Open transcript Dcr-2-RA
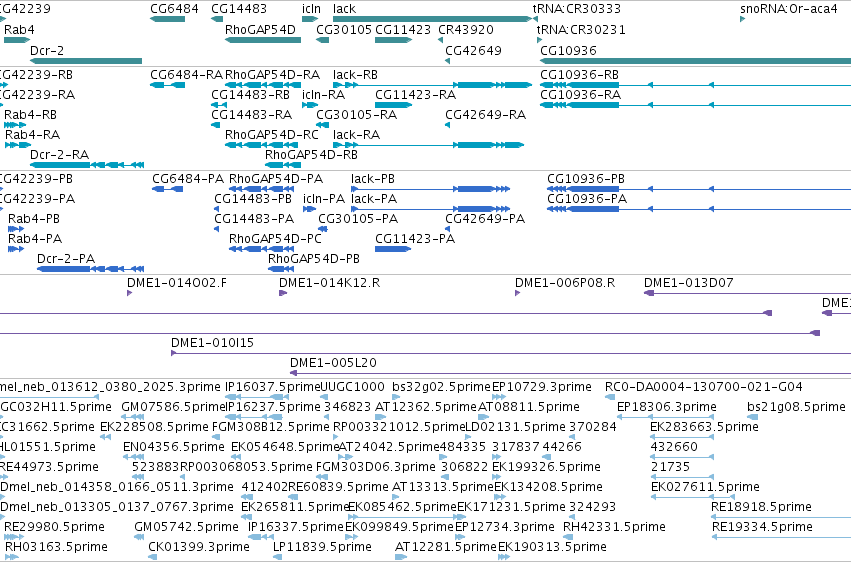Viewport: 851px width, 562px height. [87, 165]
